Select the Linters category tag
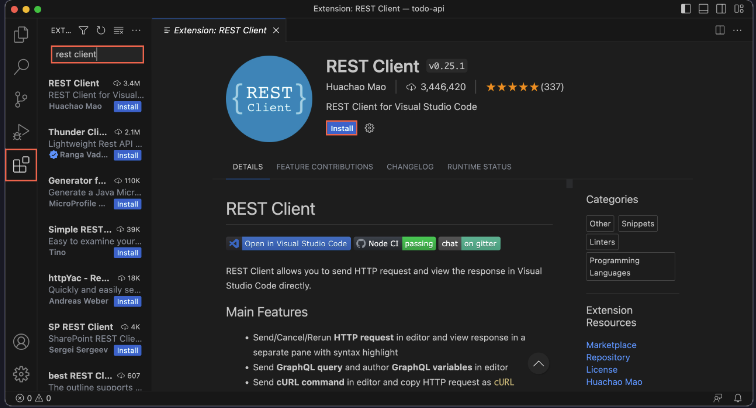 (x=602, y=242)
